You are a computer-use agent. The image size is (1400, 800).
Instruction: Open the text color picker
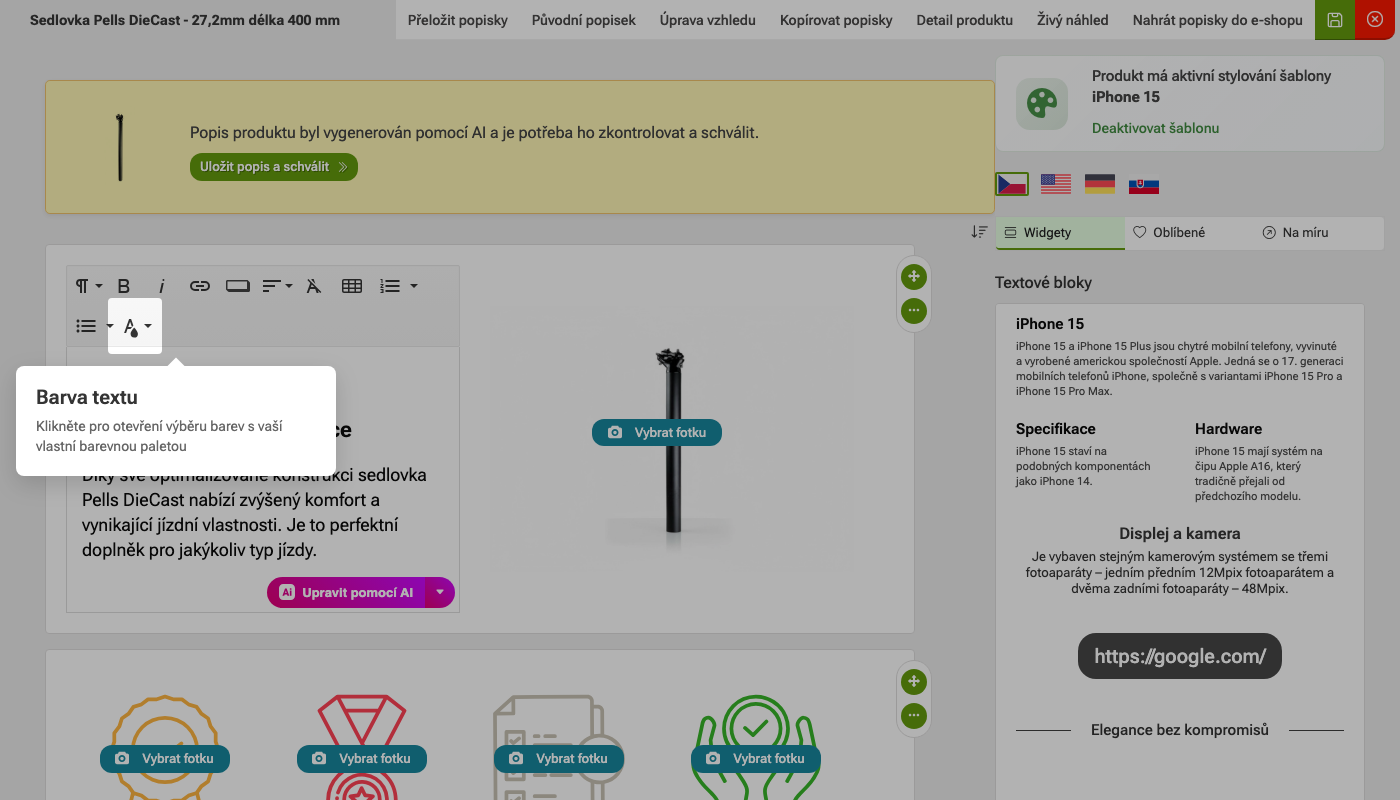[136, 326]
